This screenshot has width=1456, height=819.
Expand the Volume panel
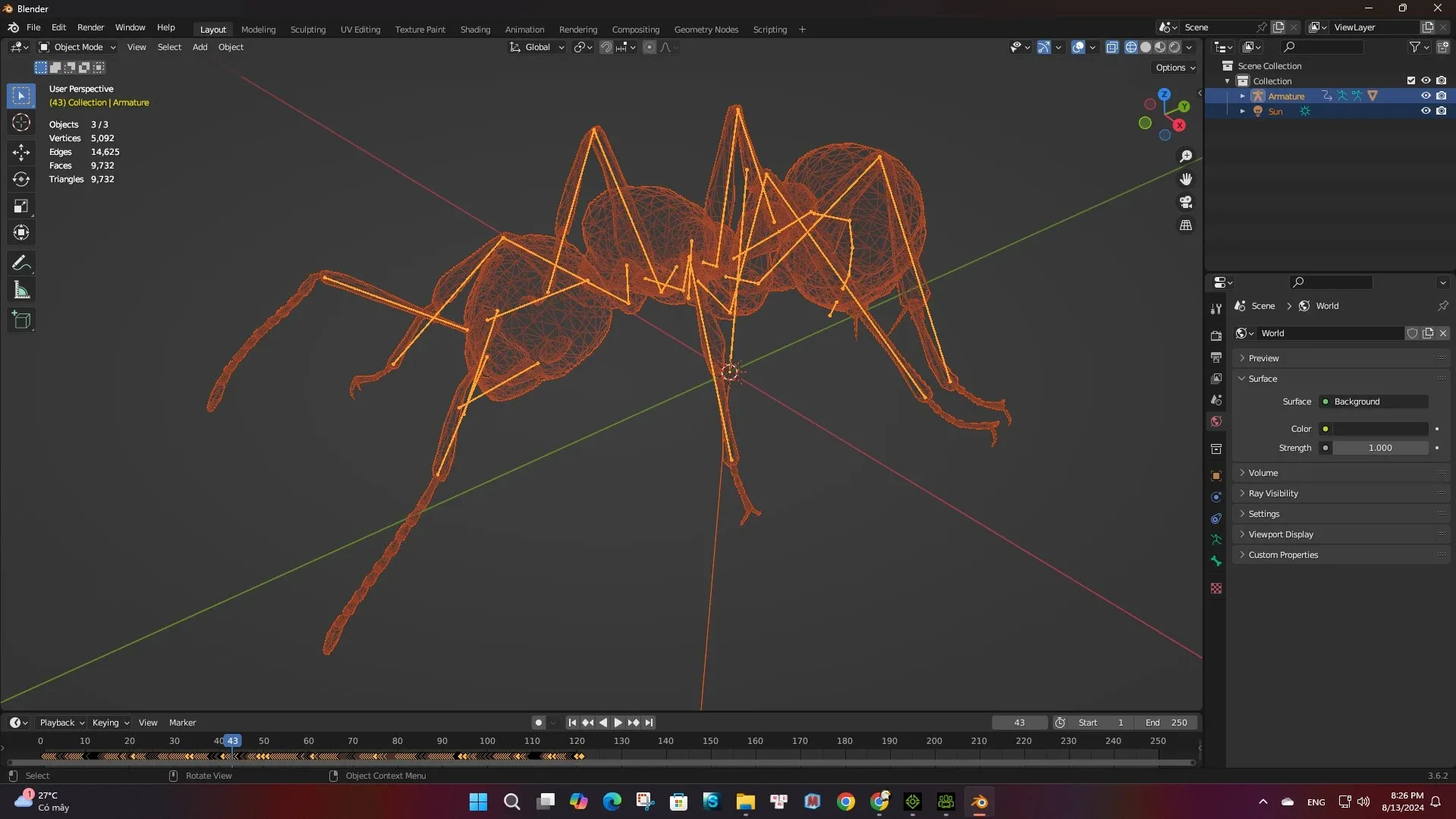pyautogui.click(x=1263, y=473)
